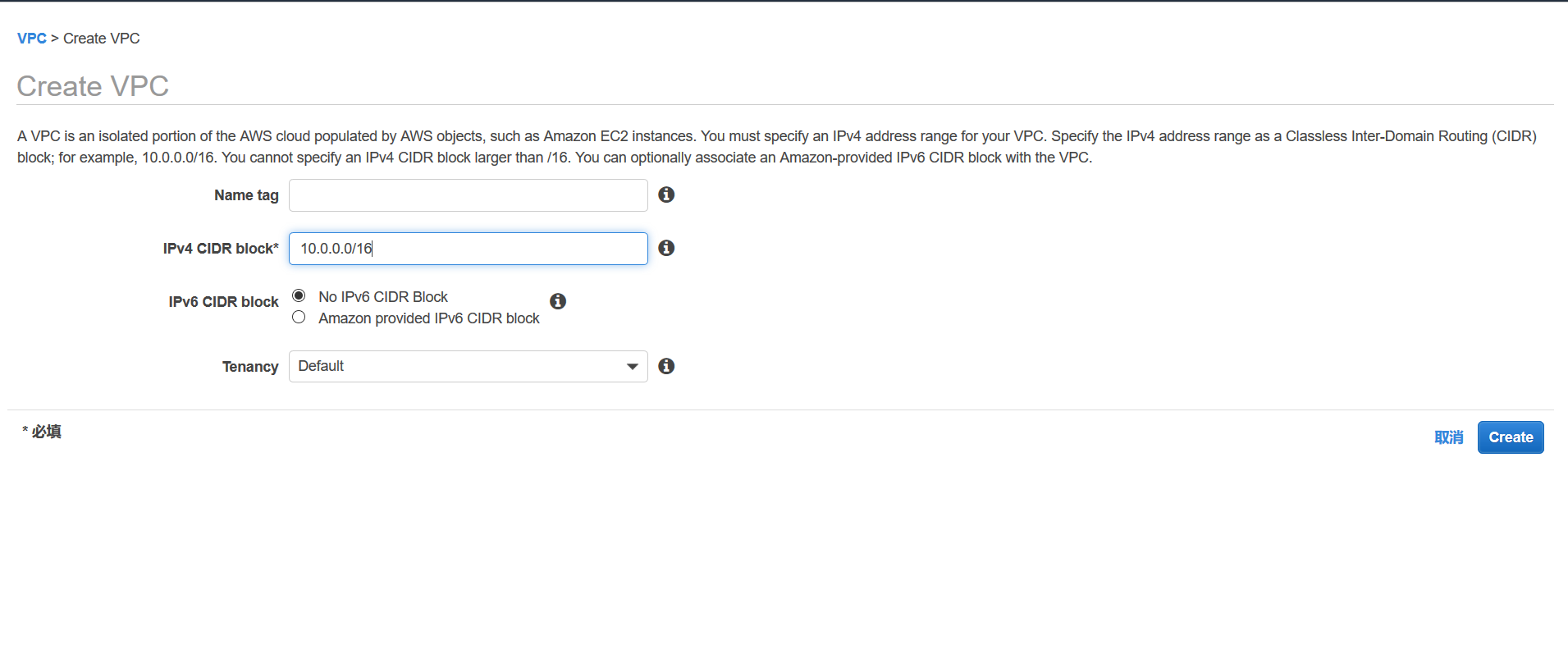Open the Tenancy dropdown showing Default
The image size is (1568, 668).
coord(469,366)
